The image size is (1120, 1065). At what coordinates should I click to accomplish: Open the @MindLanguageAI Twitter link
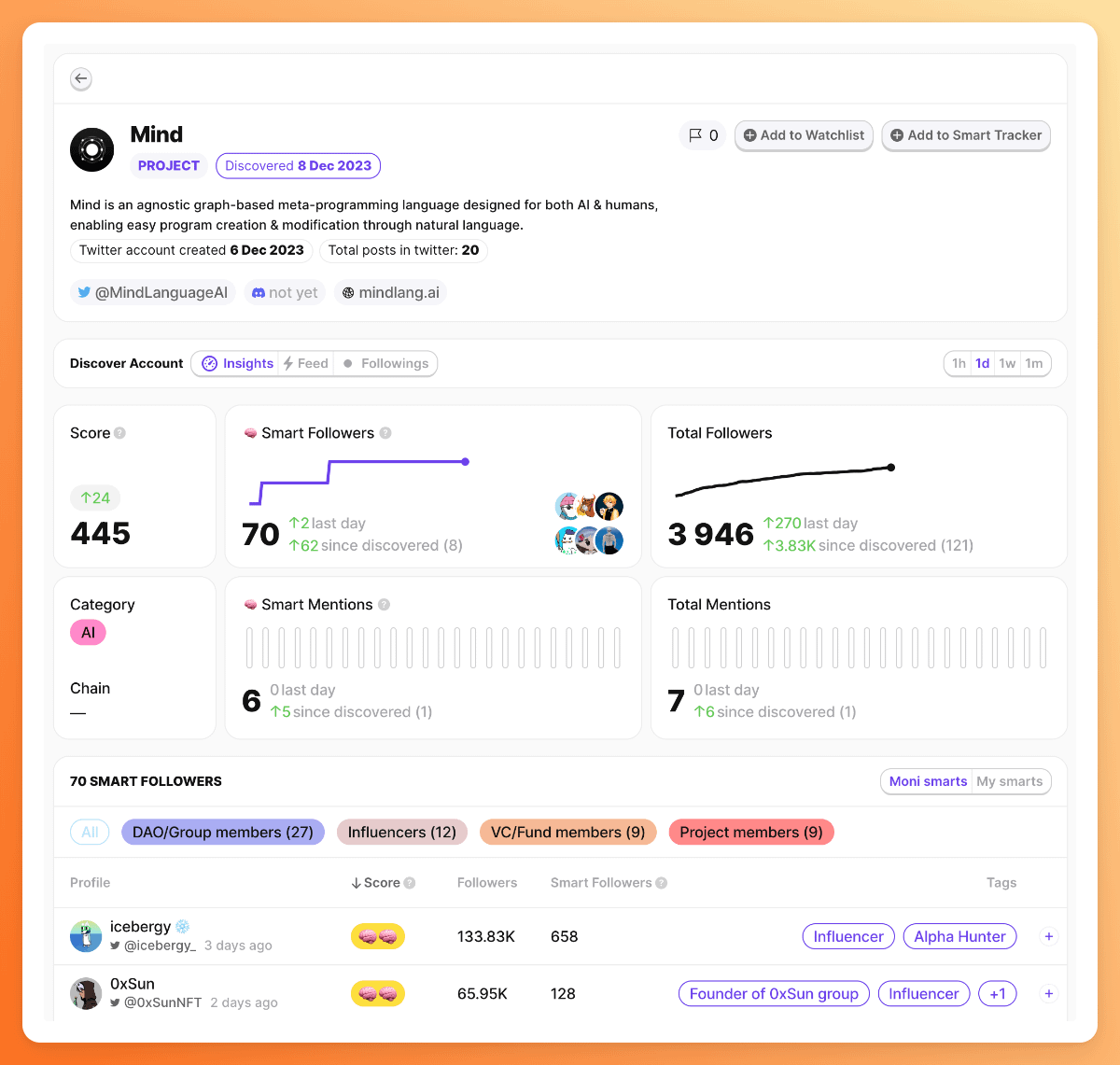coord(153,292)
